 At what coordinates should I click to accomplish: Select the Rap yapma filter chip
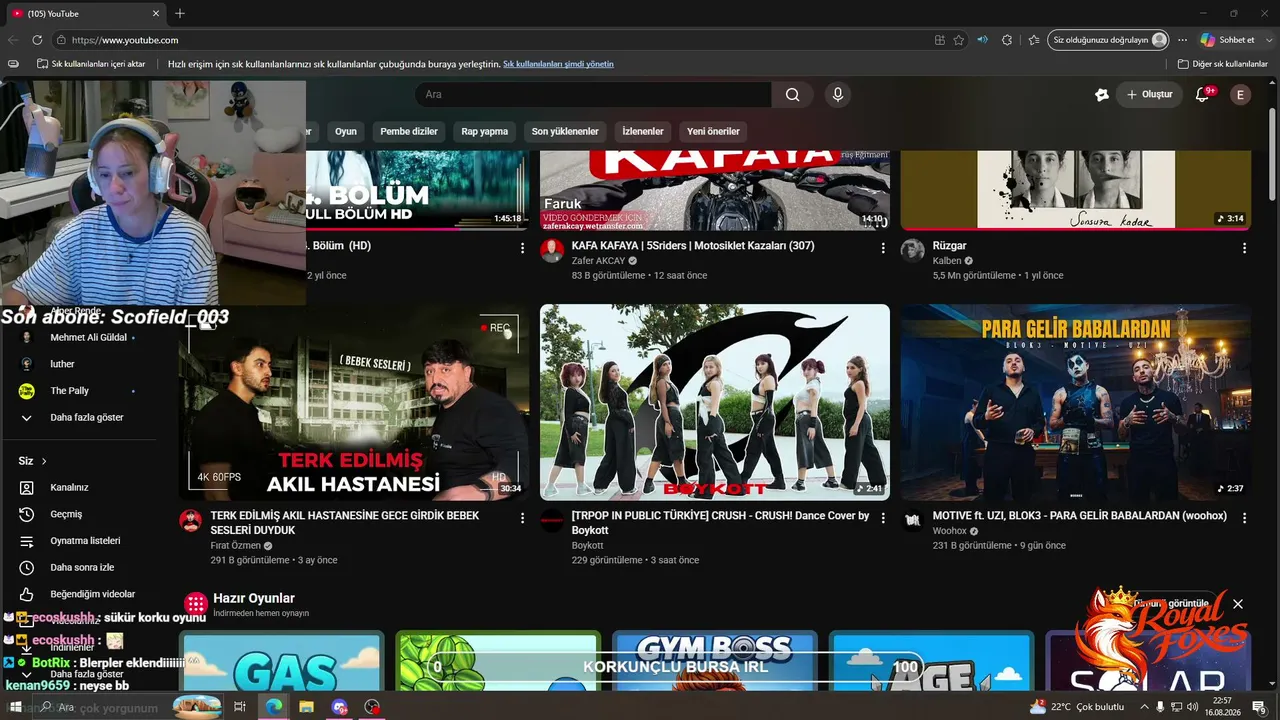[485, 131]
